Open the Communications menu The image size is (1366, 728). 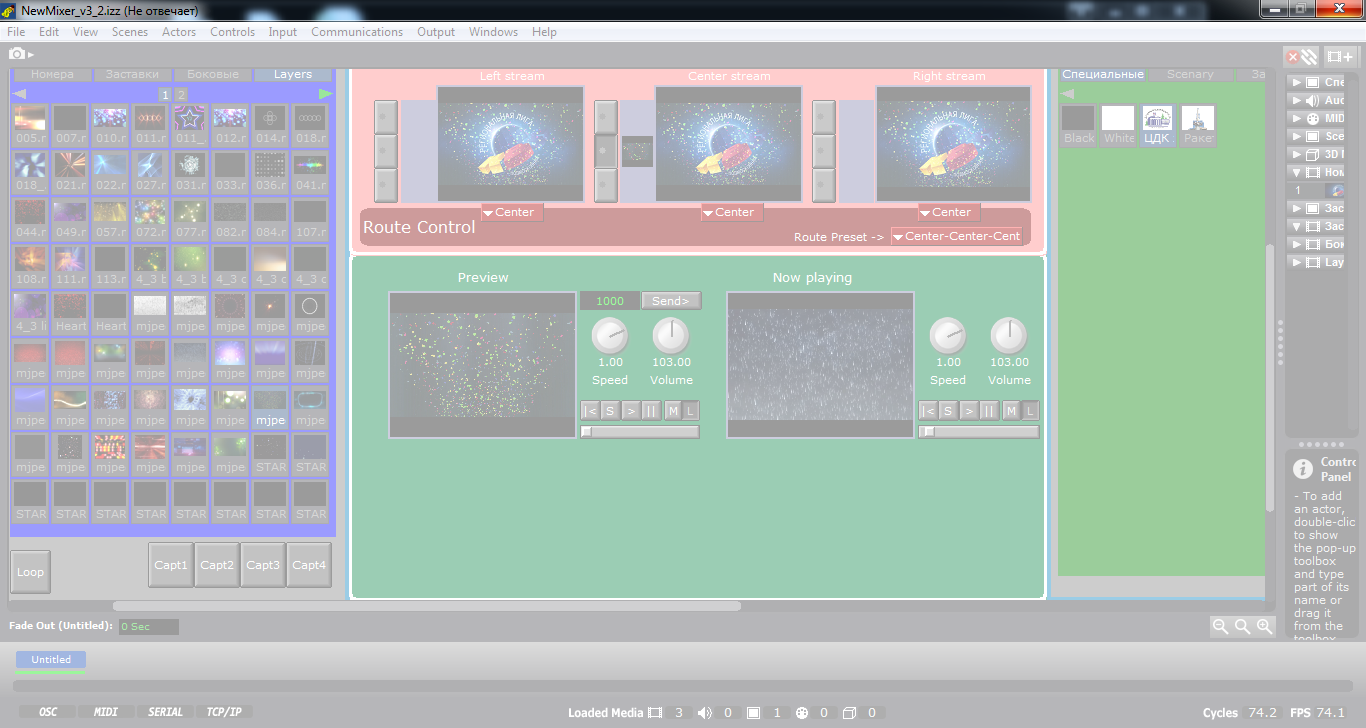[357, 32]
